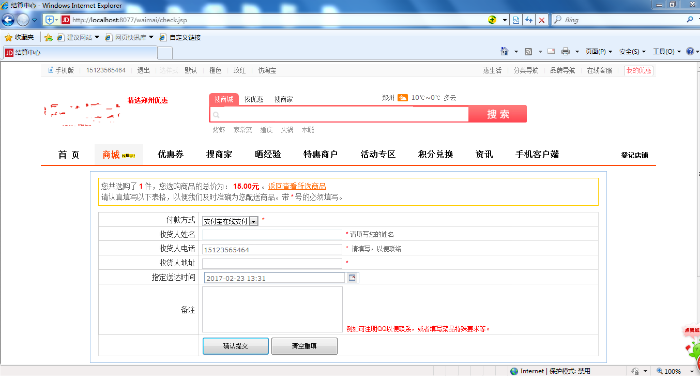Click the 收货人姓名 recipient name field
Viewport: 700px width, 376px height.
[x=272, y=234]
